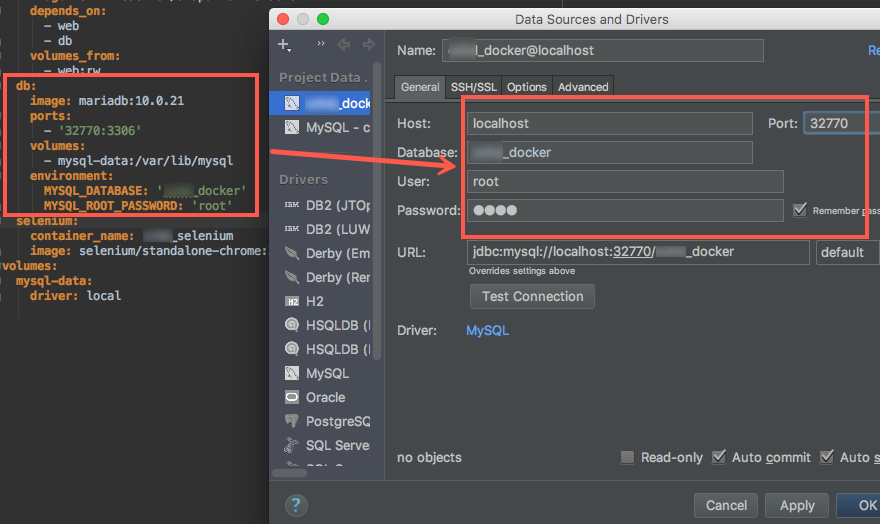The width and height of the screenshot is (880, 524).
Task: Open the MySQL driver link
Action: 487,330
